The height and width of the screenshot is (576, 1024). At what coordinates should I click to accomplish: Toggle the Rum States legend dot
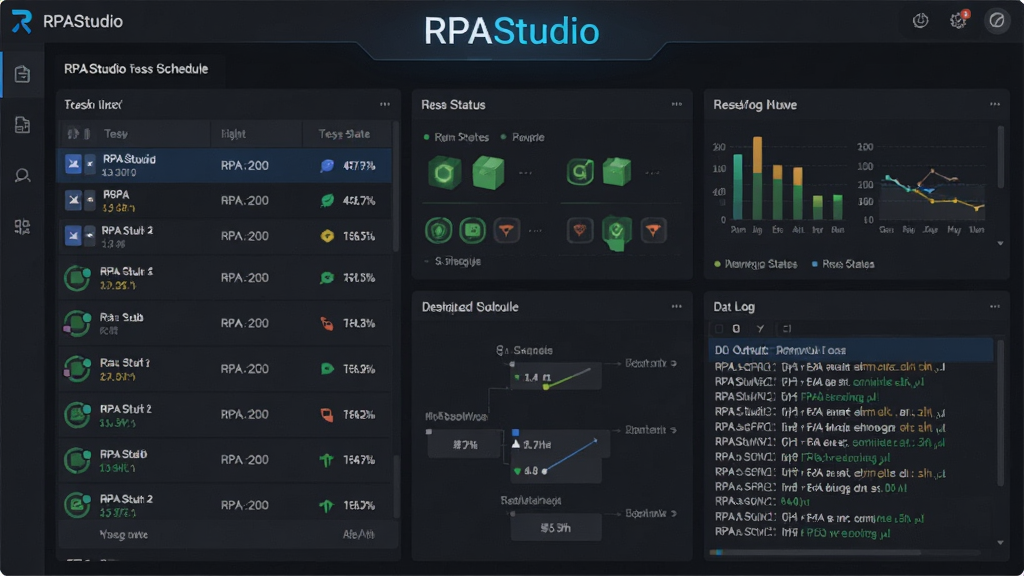tap(426, 137)
